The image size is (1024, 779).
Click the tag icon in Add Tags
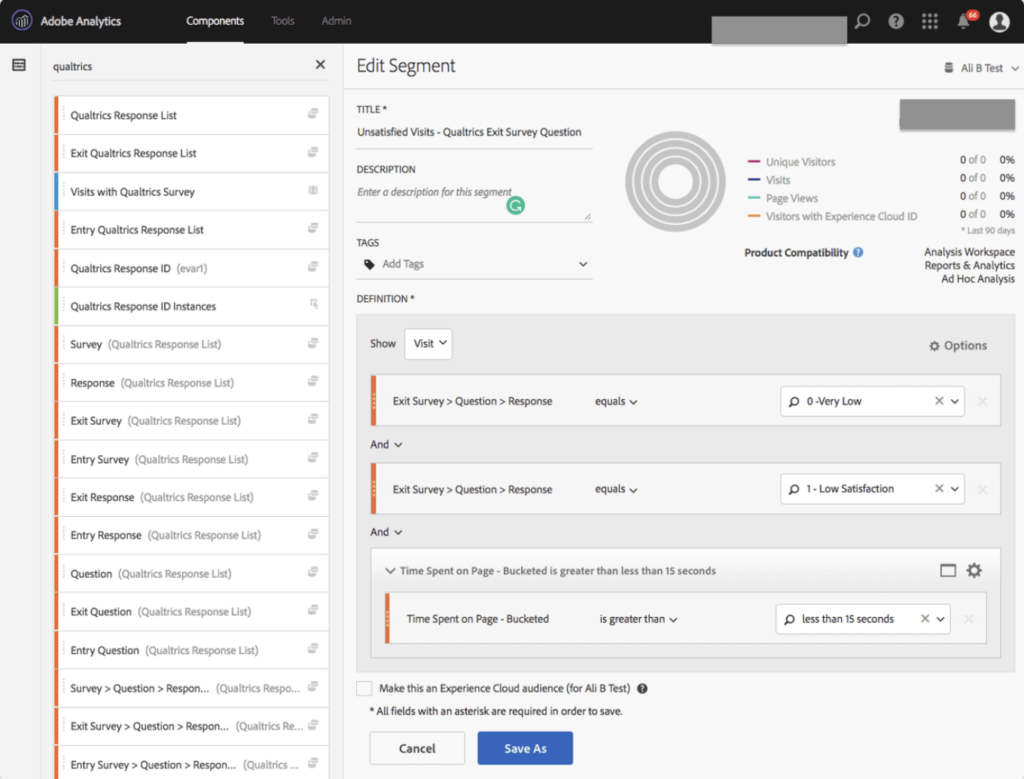[369, 264]
